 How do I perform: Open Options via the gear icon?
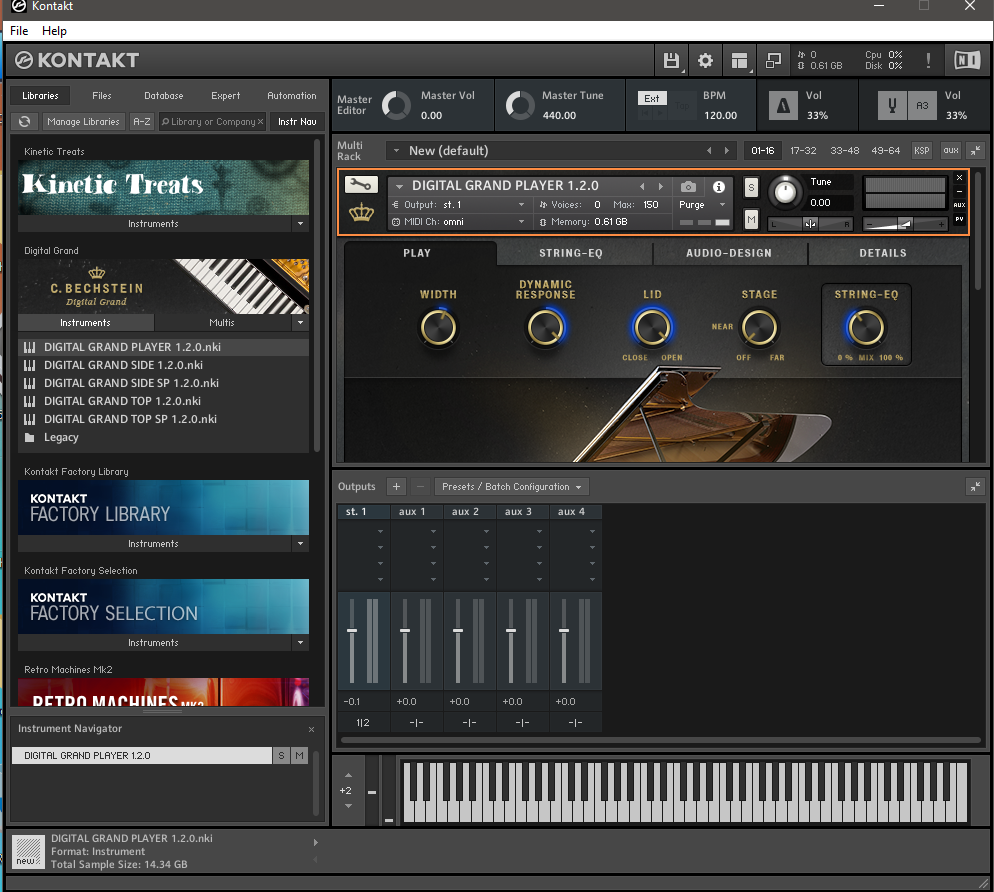(705, 61)
